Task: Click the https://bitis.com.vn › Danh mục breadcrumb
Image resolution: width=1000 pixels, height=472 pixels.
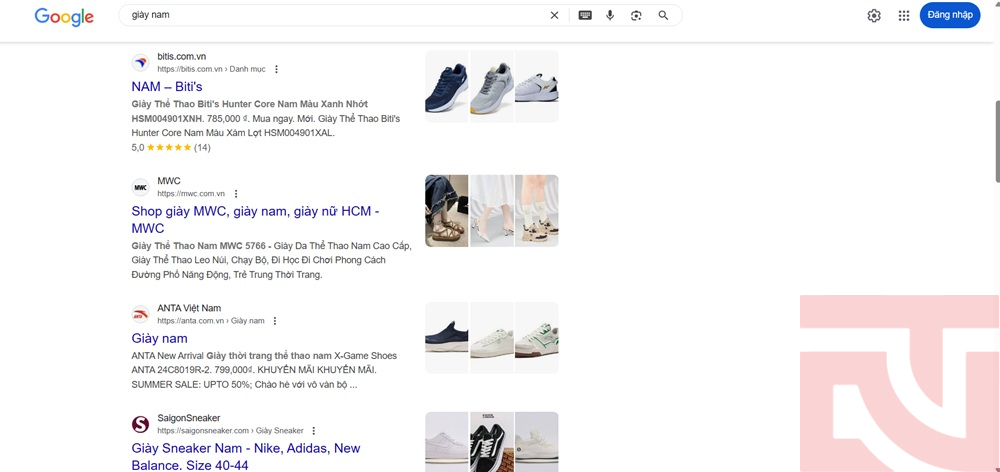Action: (x=212, y=69)
